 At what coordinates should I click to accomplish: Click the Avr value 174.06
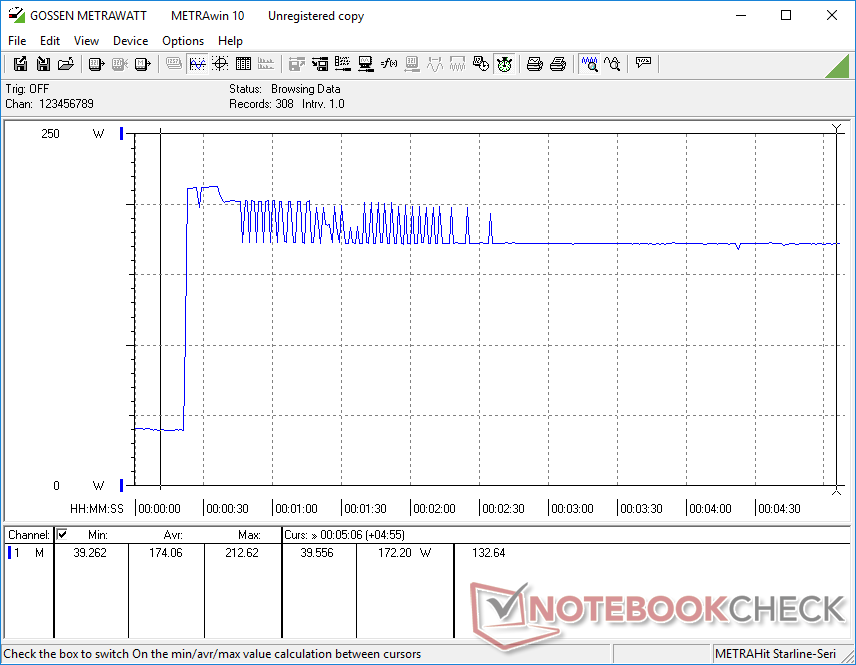[x=166, y=553]
